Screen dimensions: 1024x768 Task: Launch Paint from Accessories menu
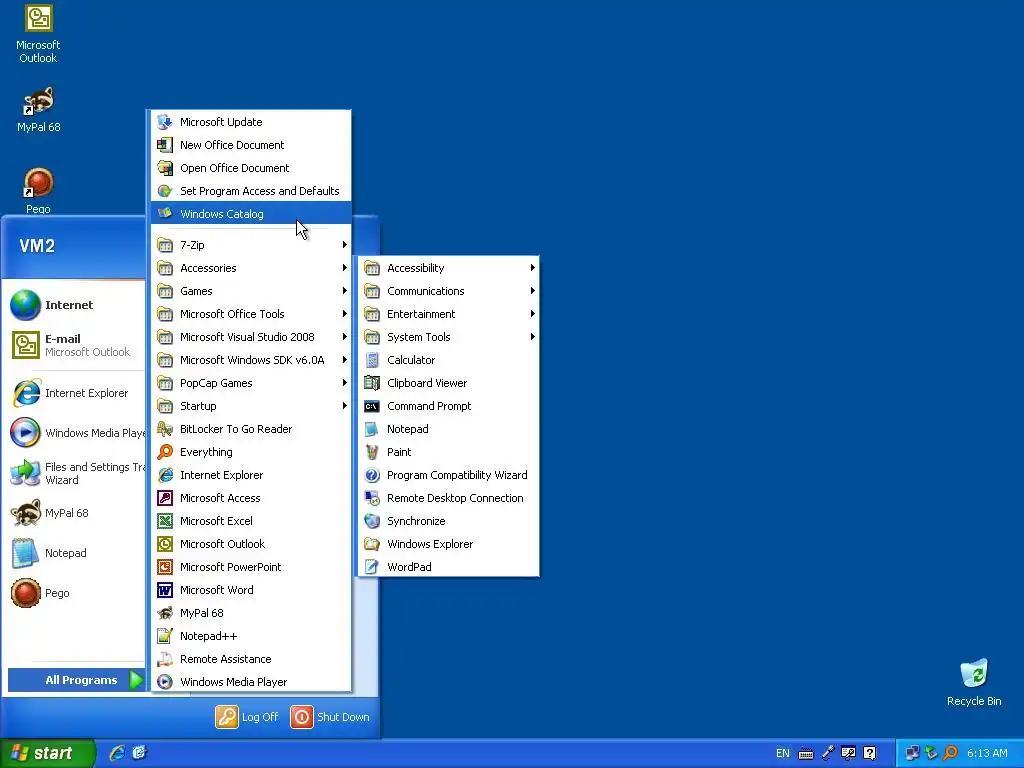click(448, 452)
